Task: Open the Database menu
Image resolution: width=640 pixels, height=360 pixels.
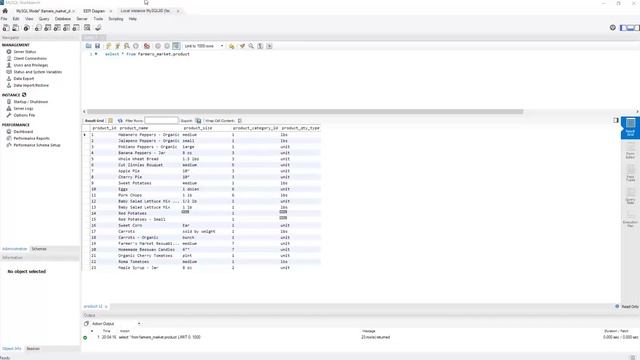Action: click(x=63, y=19)
